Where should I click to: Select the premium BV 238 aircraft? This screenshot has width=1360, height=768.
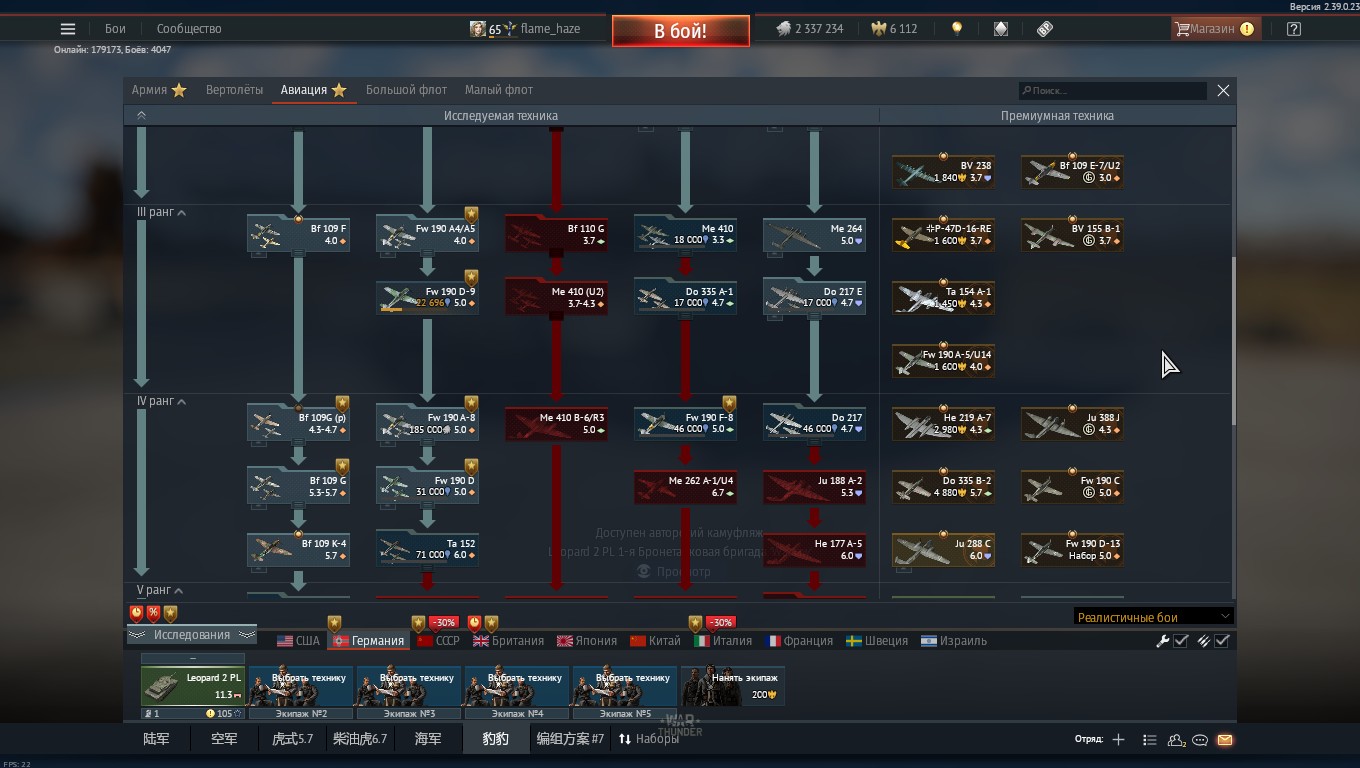pos(943,171)
